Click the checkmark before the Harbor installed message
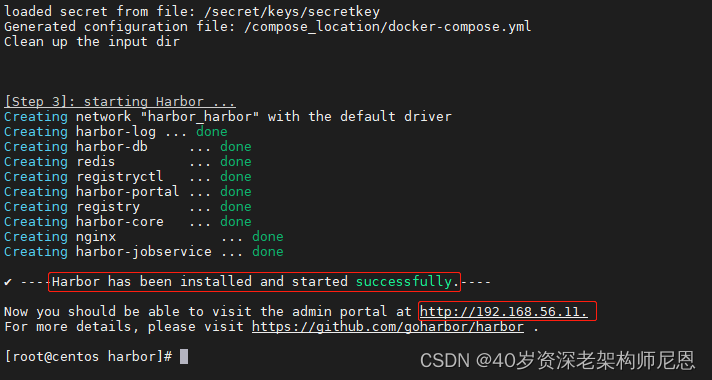The image size is (712, 380). (x=8, y=282)
